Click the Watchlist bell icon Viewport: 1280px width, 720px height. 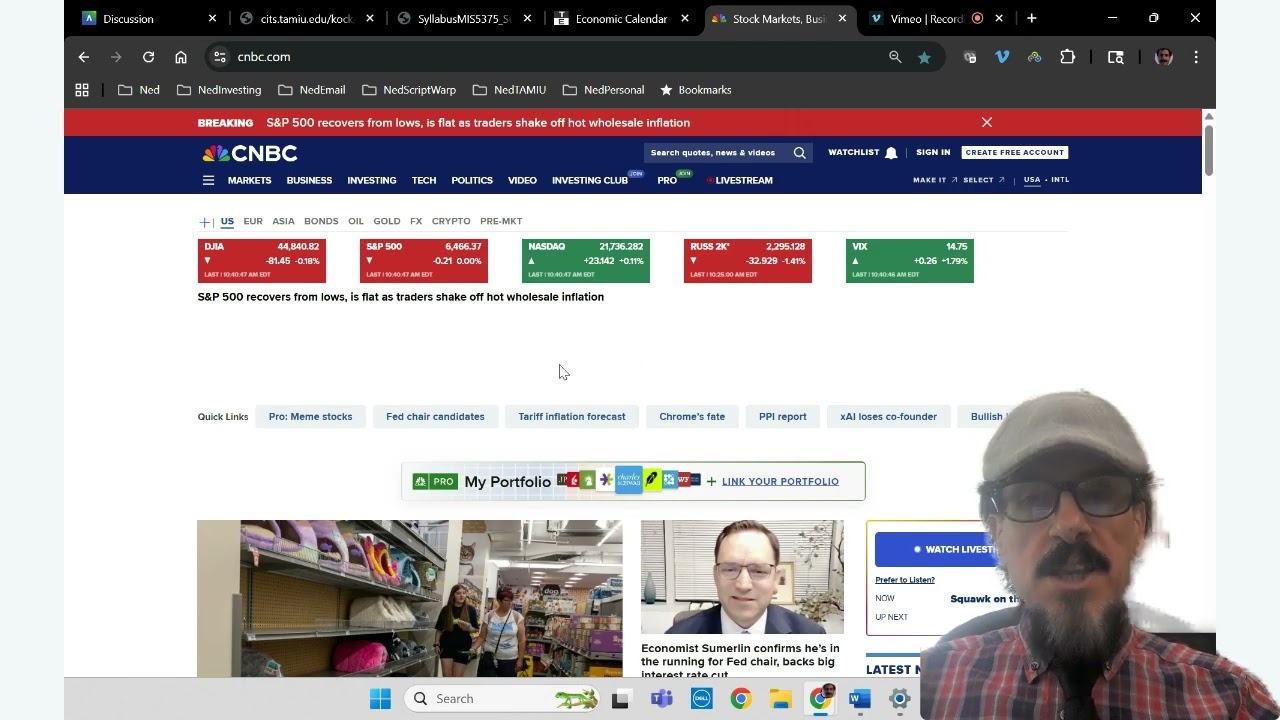(891, 153)
